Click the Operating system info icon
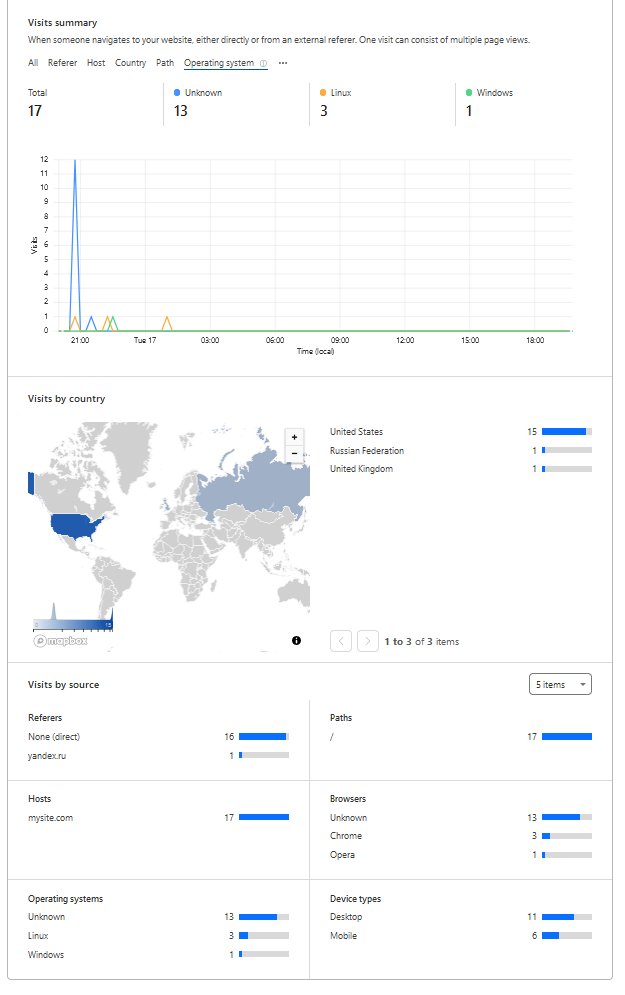Screen dimensions: 625x995 (x=264, y=63)
